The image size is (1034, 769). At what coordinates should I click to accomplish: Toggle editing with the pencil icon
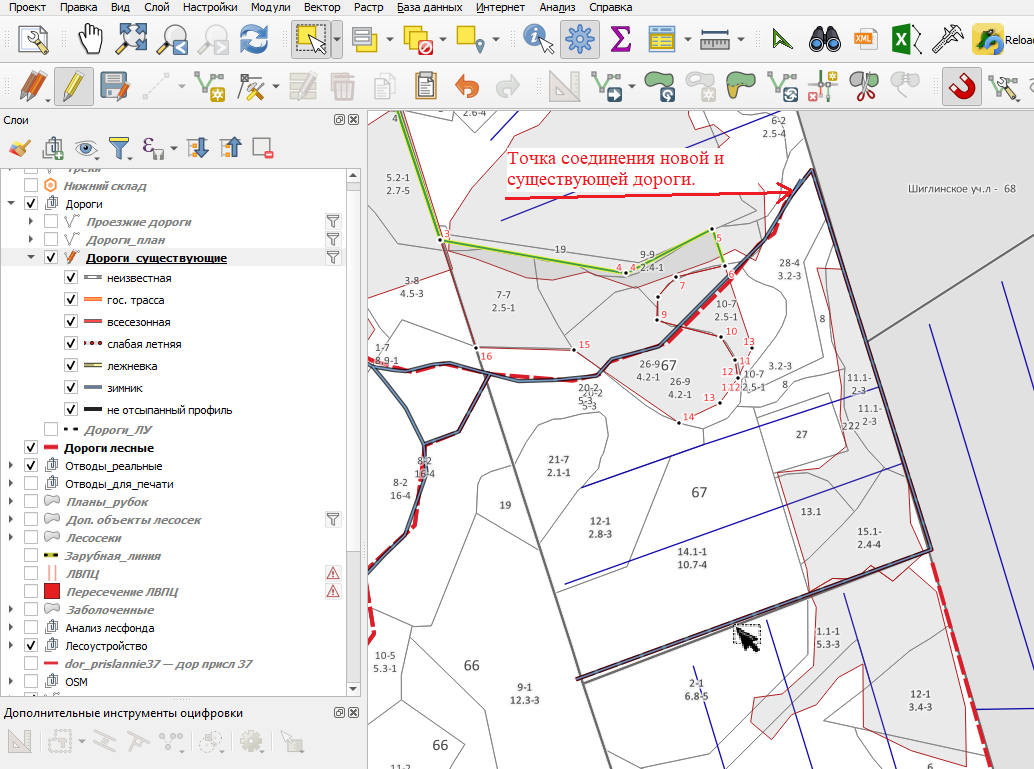73,86
